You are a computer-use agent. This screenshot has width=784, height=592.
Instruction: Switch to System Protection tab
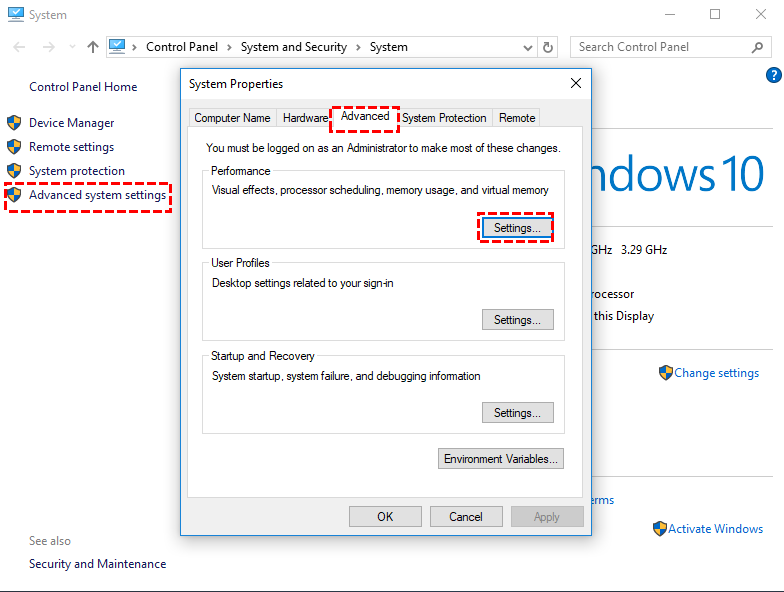tap(444, 118)
